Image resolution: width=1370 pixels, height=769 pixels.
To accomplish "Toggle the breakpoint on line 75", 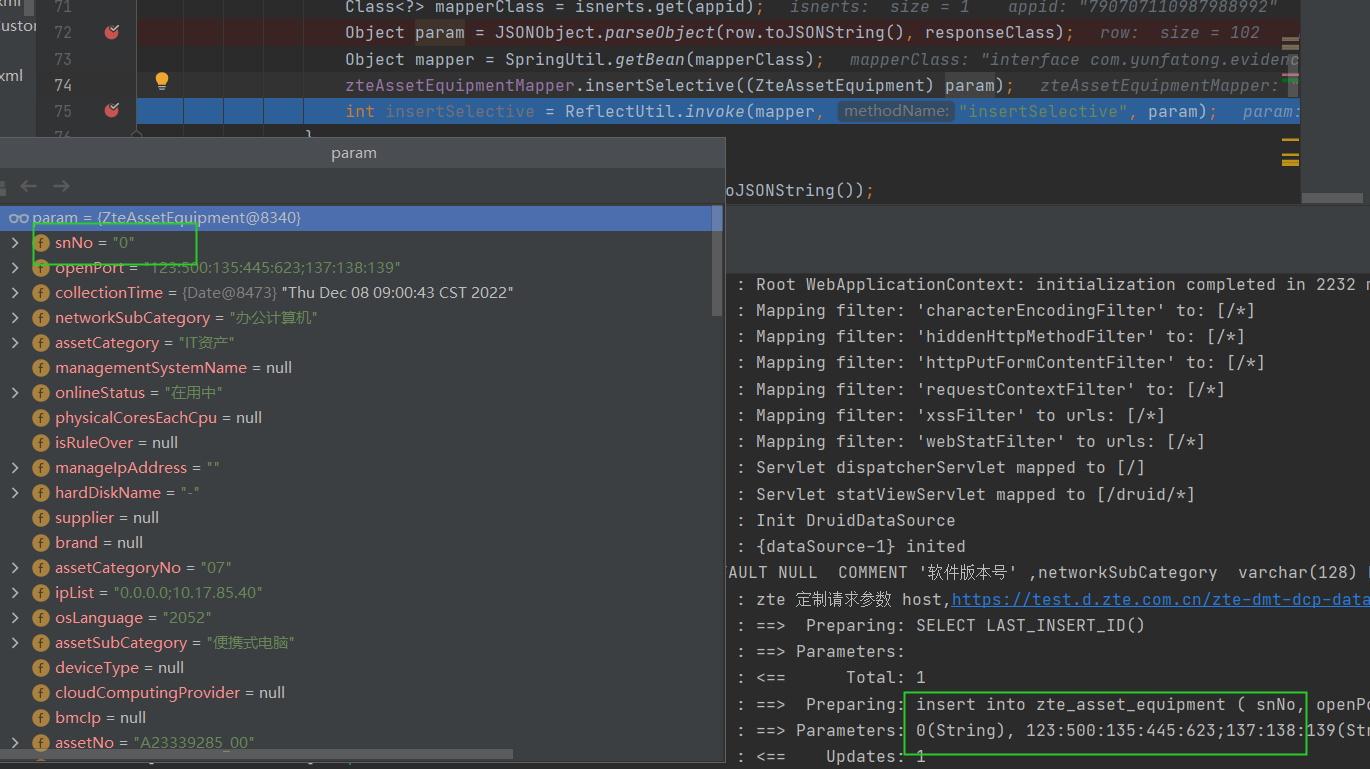I will click(112, 110).
